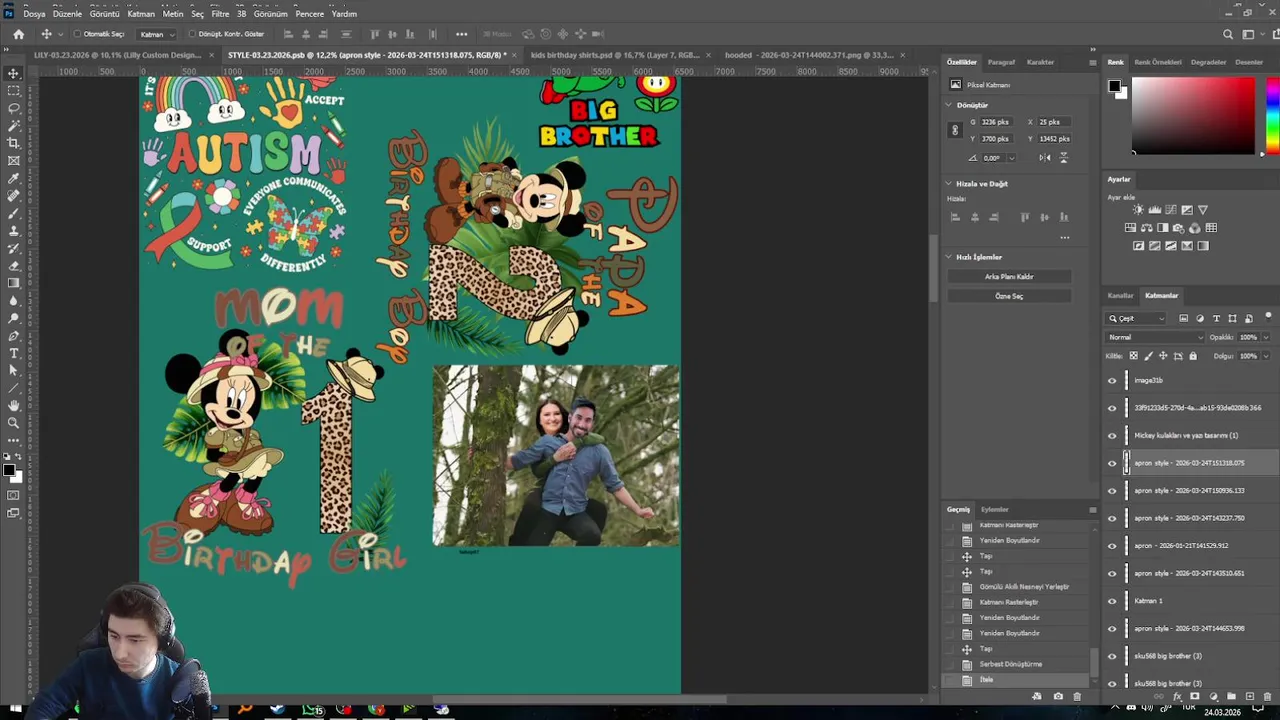This screenshot has width=1280, height=720.
Task: Filter layers by pixel layer icon
Action: point(1184,318)
